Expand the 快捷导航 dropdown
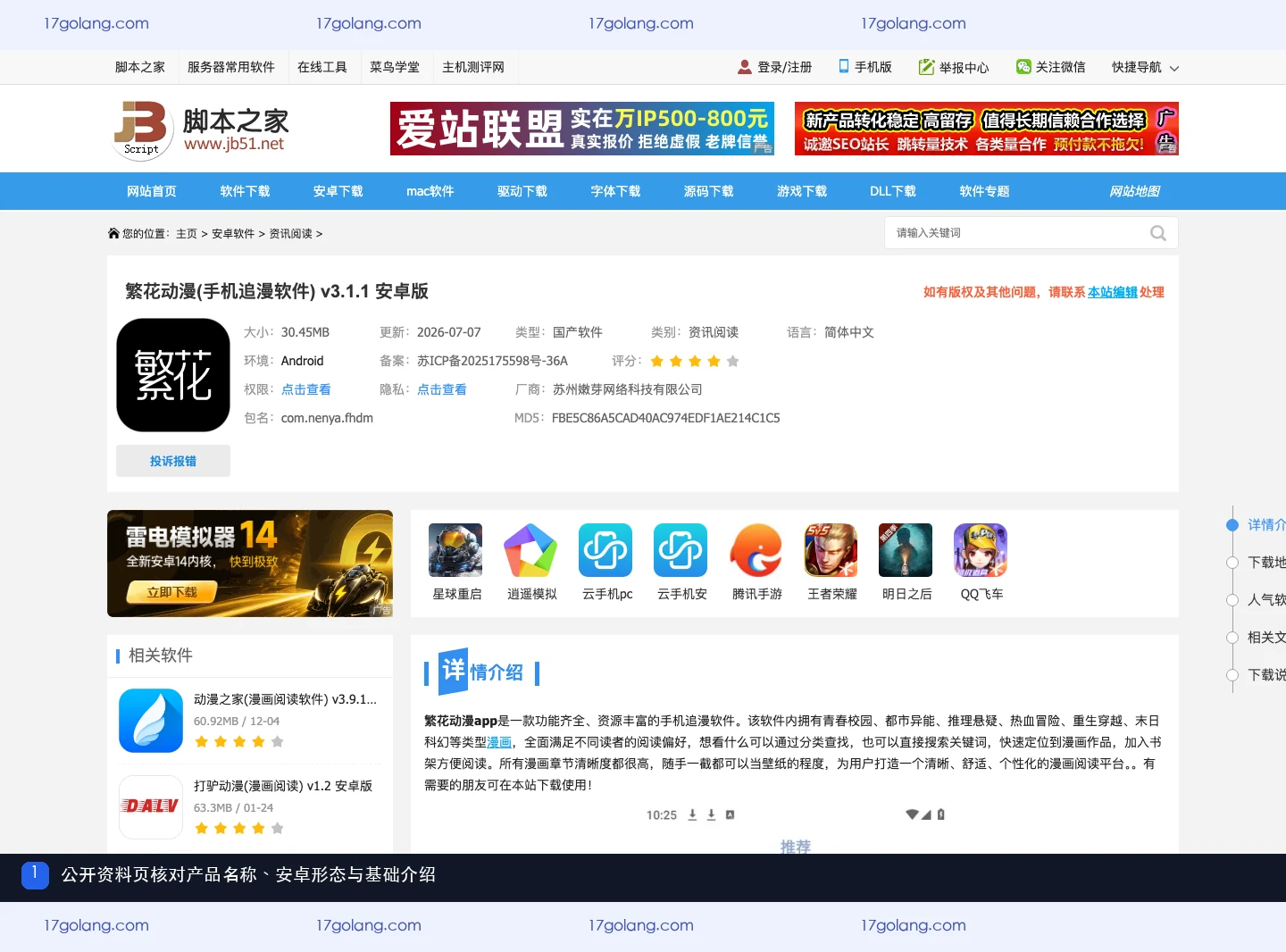This screenshot has width=1286, height=952. pyautogui.click(x=1145, y=67)
